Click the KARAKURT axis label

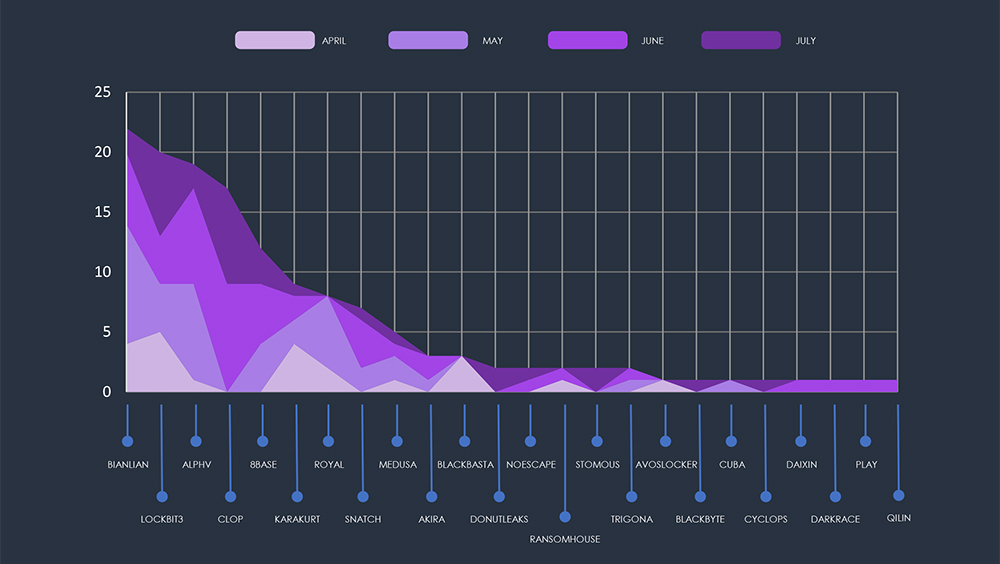tap(297, 519)
